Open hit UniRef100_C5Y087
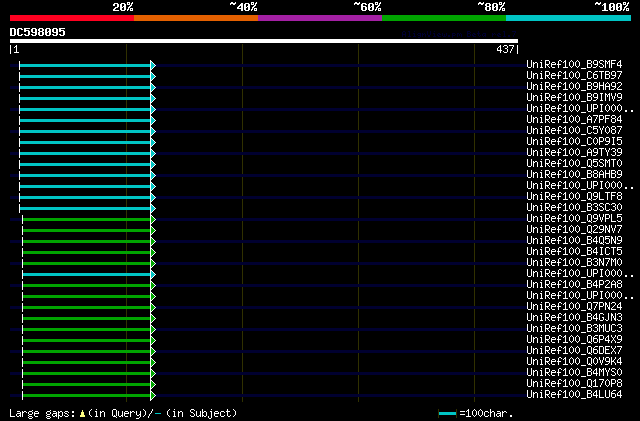The image size is (640, 421). (574, 131)
